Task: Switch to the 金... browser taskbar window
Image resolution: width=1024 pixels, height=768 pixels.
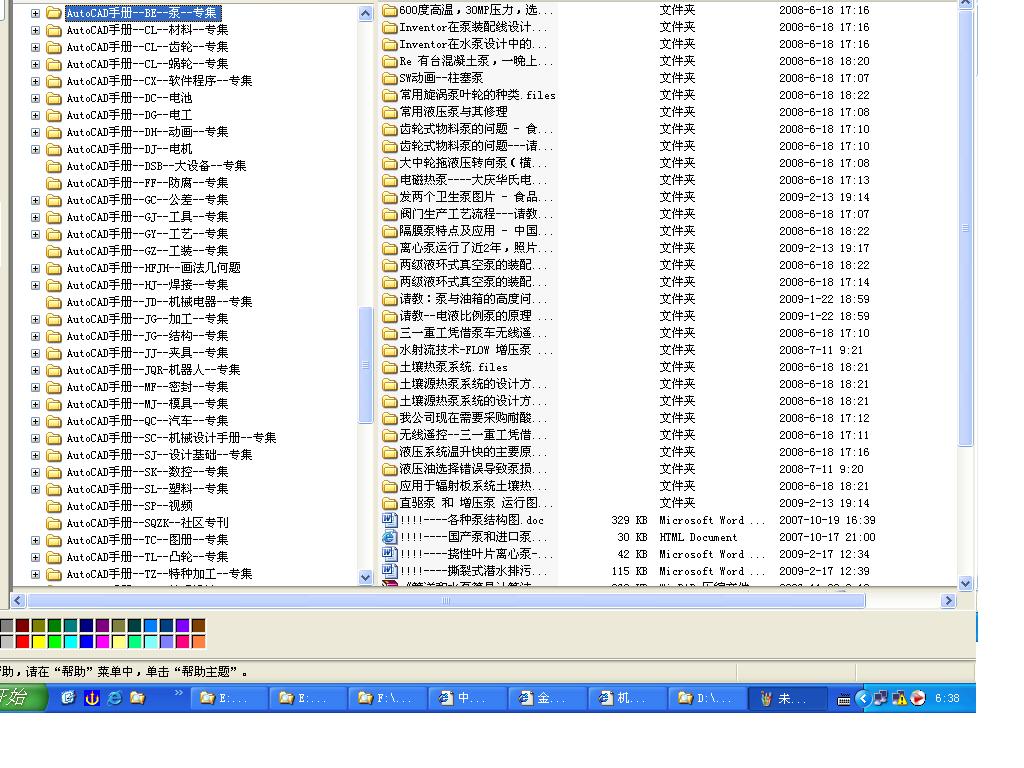Action: click(x=547, y=698)
